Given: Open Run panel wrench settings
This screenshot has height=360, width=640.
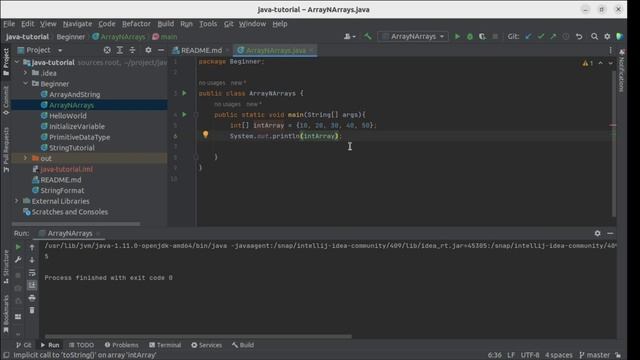Looking at the screenshot, I should pyautogui.click(x=18, y=260).
